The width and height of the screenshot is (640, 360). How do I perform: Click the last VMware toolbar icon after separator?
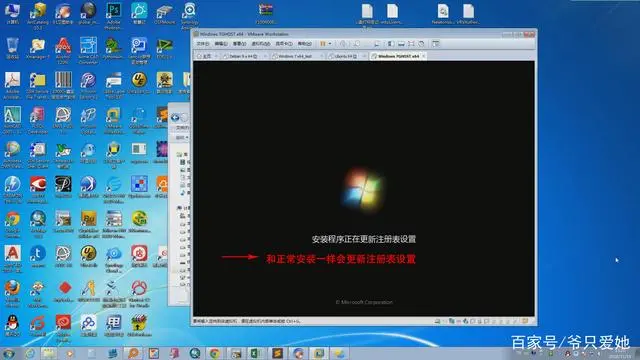point(436,44)
